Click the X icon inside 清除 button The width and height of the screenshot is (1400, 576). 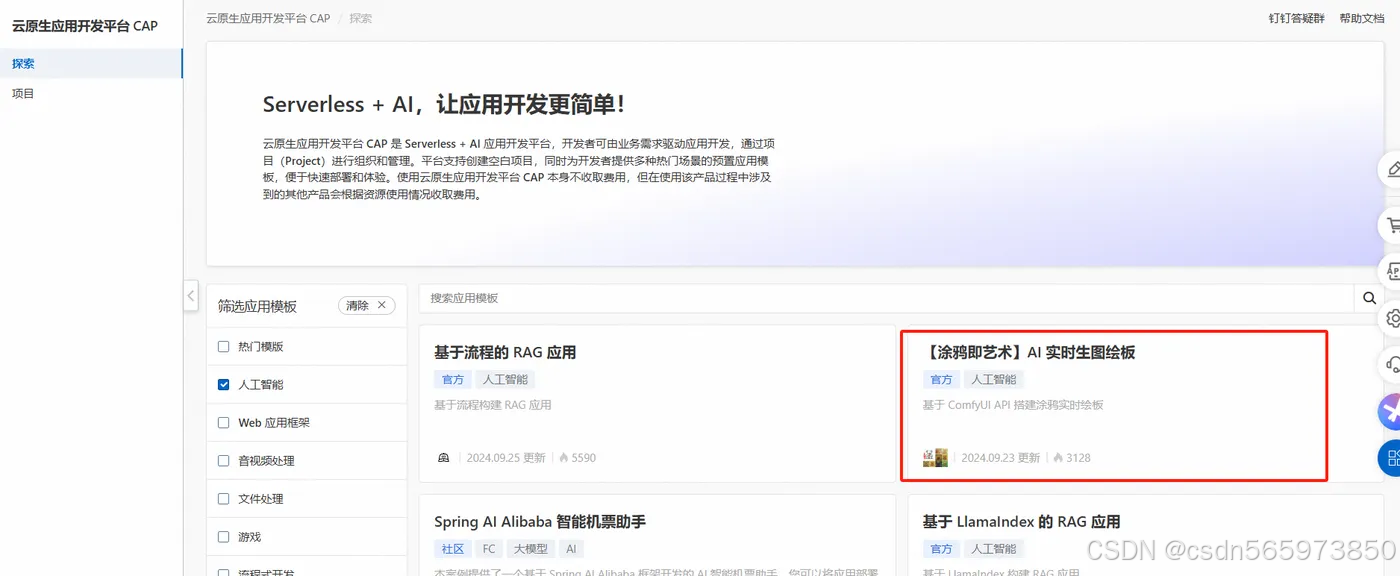click(x=381, y=305)
